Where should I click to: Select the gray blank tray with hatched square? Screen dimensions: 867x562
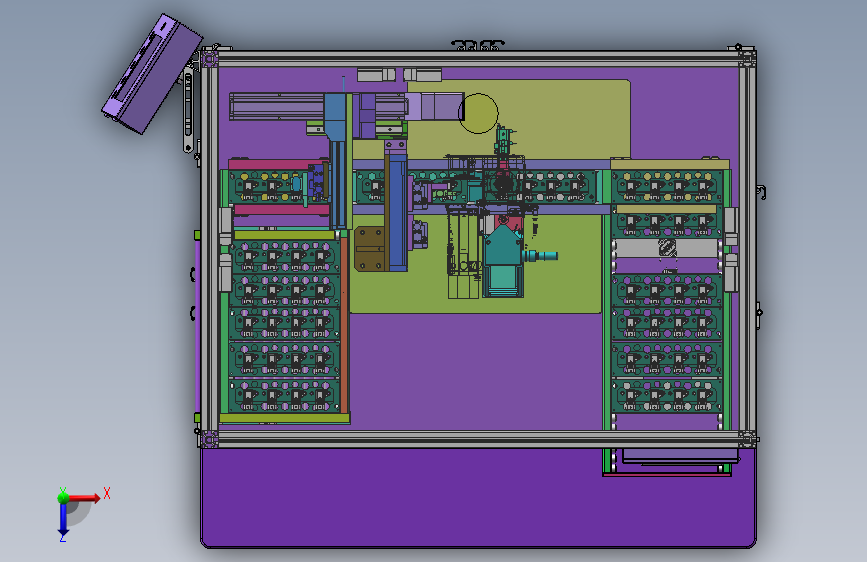(x=667, y=247)
